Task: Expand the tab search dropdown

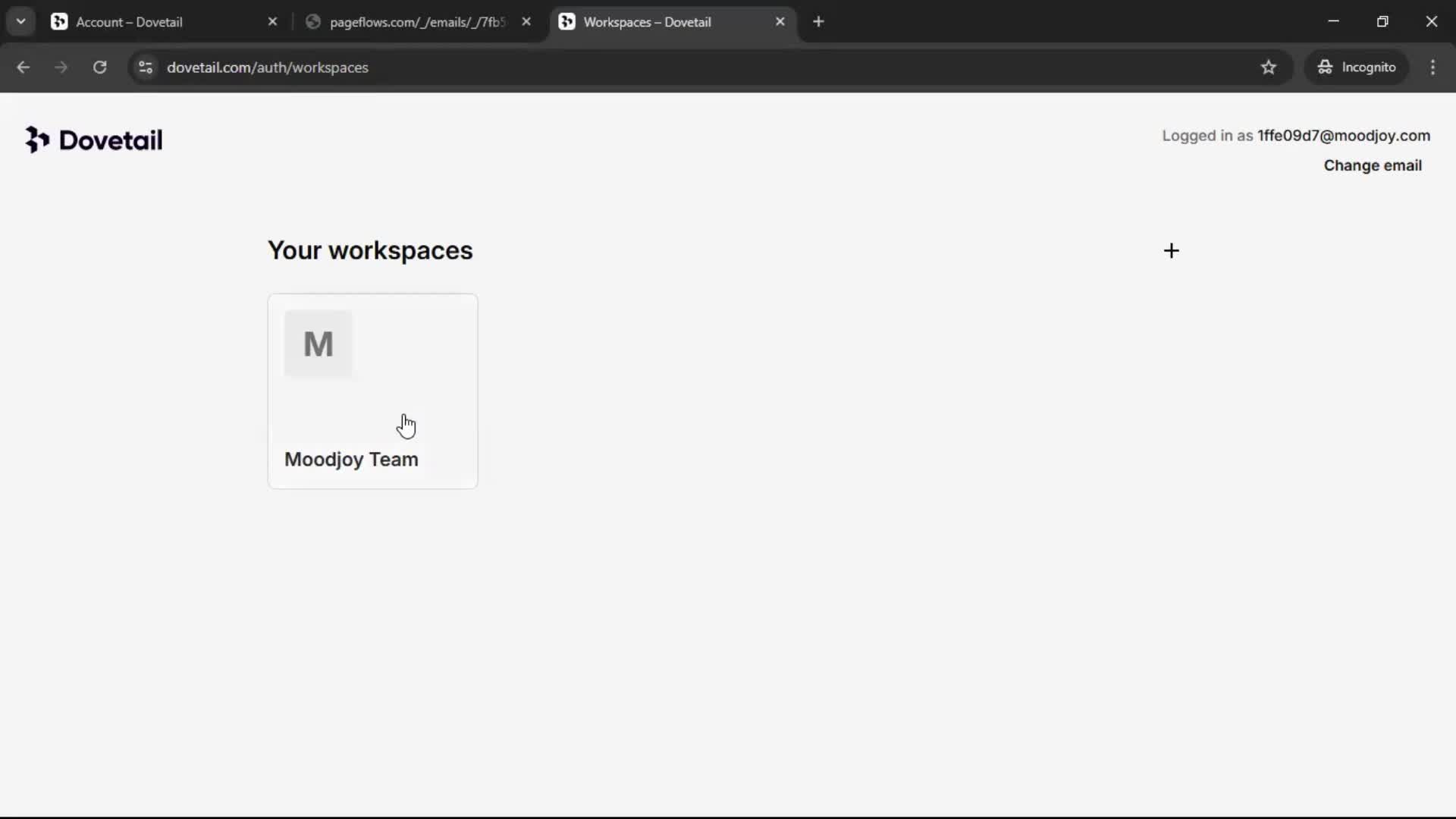Action: tap(20, 21)
